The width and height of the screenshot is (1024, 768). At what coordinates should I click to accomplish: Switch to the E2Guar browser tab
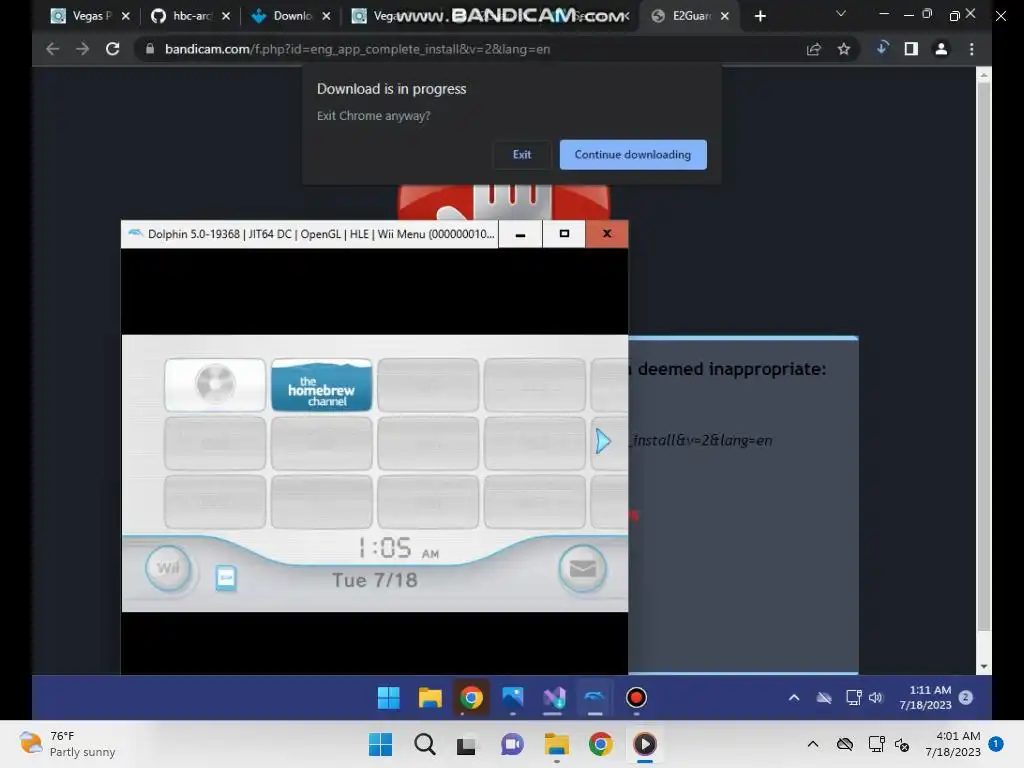[x=682, y=16]
